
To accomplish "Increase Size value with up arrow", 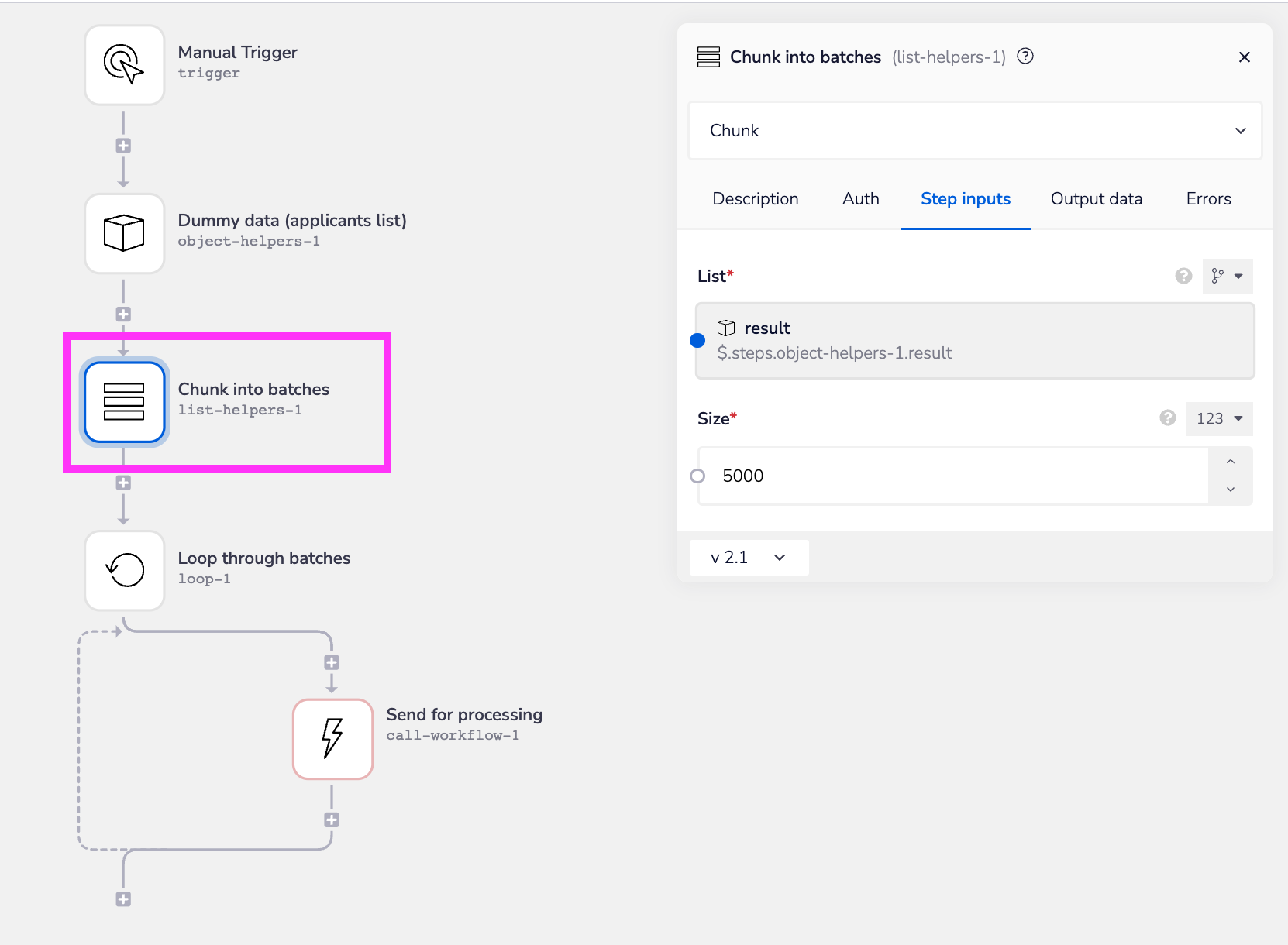I will coord(1230,462).
